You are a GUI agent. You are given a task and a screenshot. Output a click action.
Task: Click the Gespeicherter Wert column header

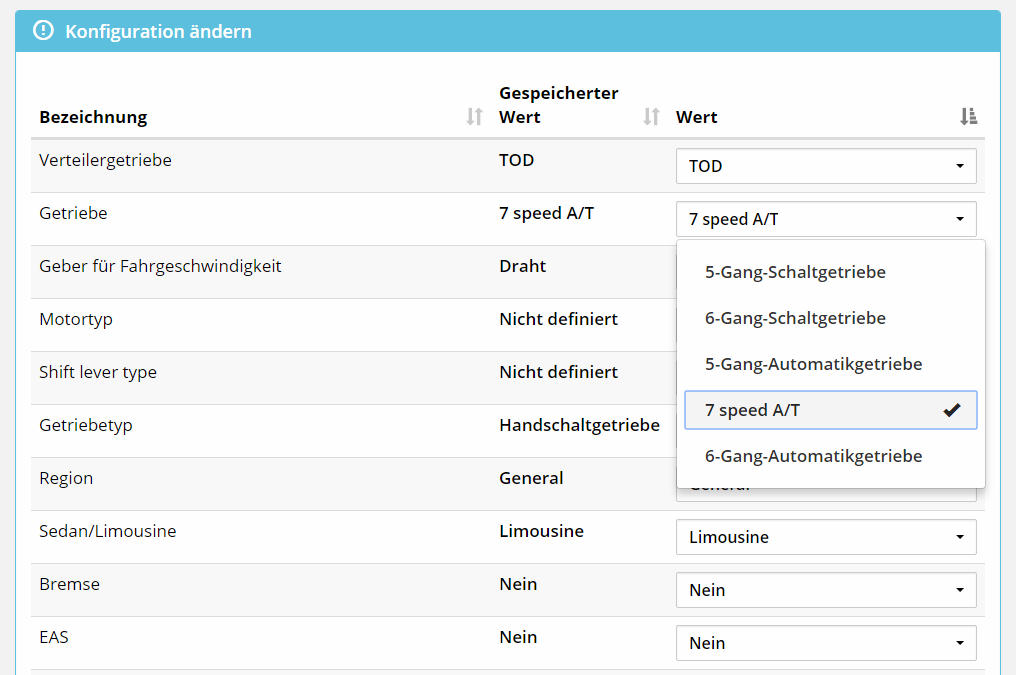pos(558,105)
